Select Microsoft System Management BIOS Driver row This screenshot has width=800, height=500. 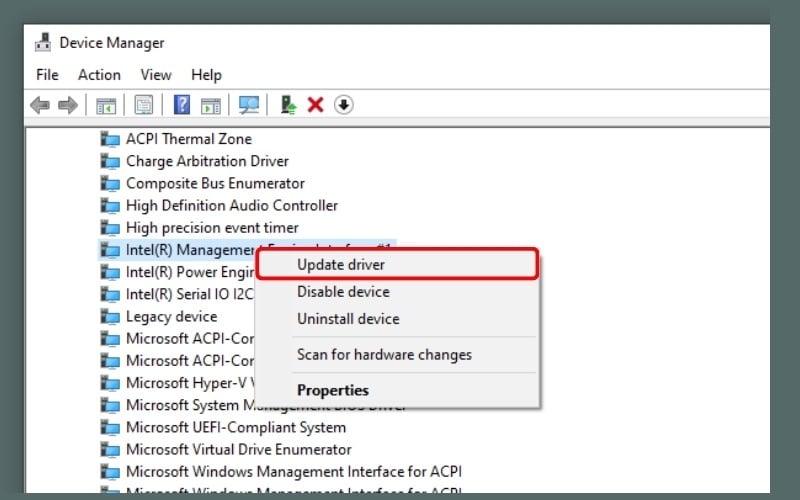point(190,405)
